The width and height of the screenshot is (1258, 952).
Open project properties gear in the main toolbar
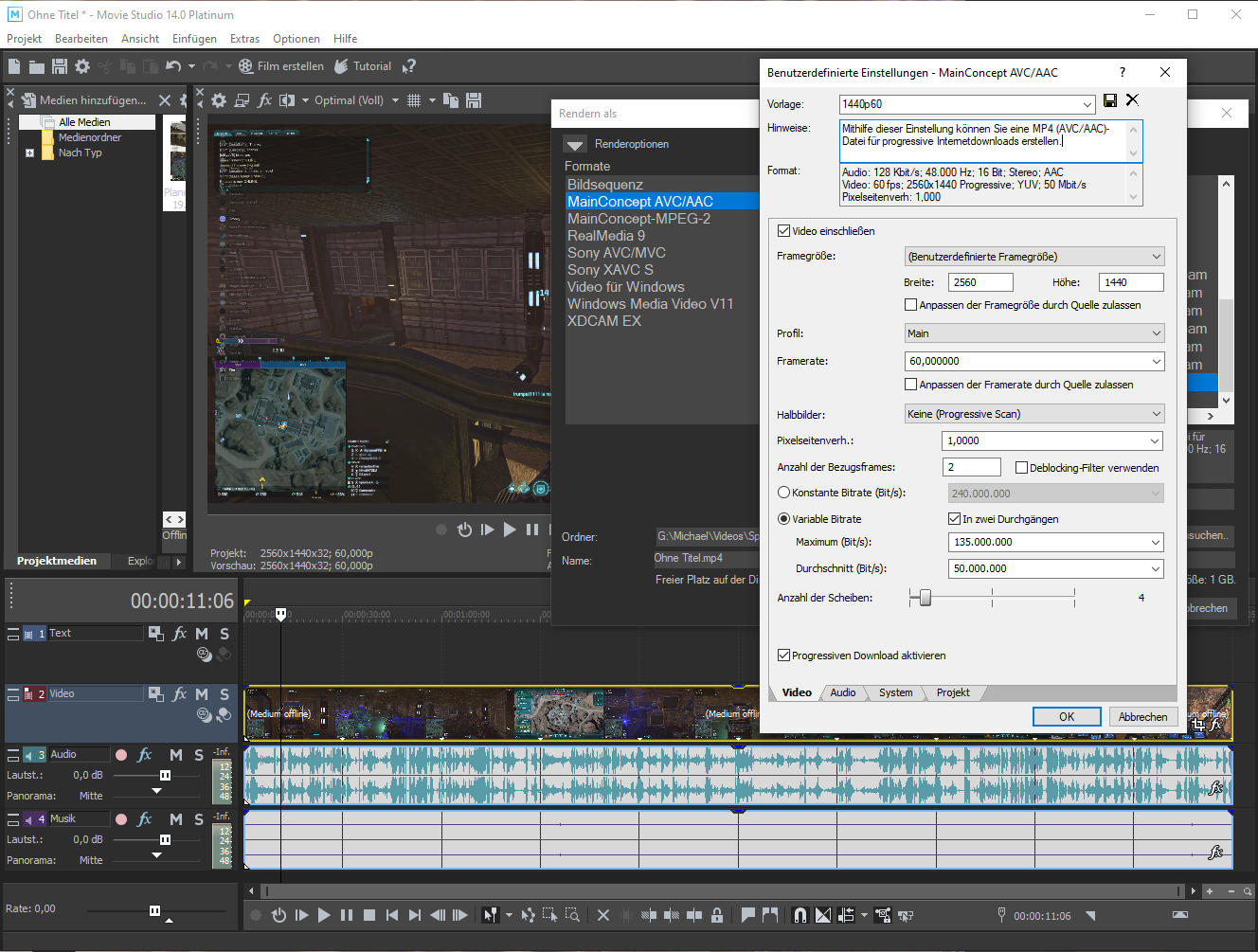[82, 66]
